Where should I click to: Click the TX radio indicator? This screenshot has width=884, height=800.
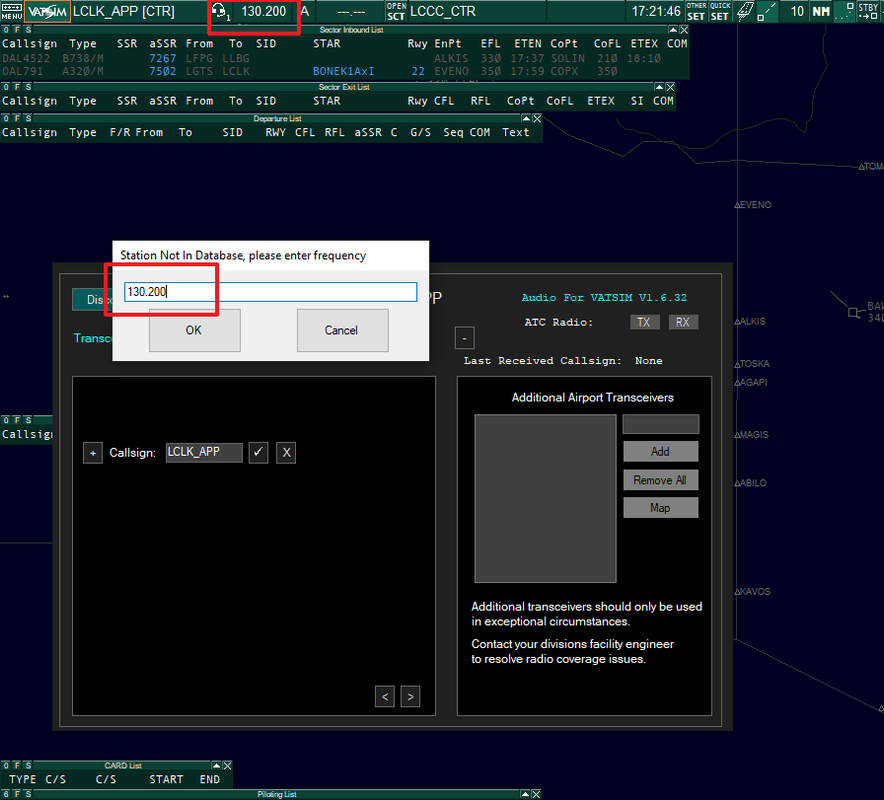click(644, 322)
